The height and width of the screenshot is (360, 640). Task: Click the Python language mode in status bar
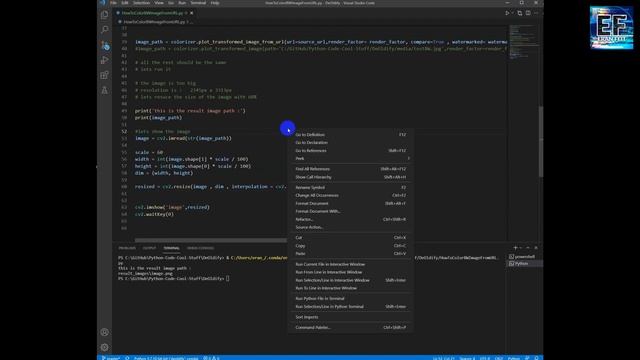click(513, 358)
